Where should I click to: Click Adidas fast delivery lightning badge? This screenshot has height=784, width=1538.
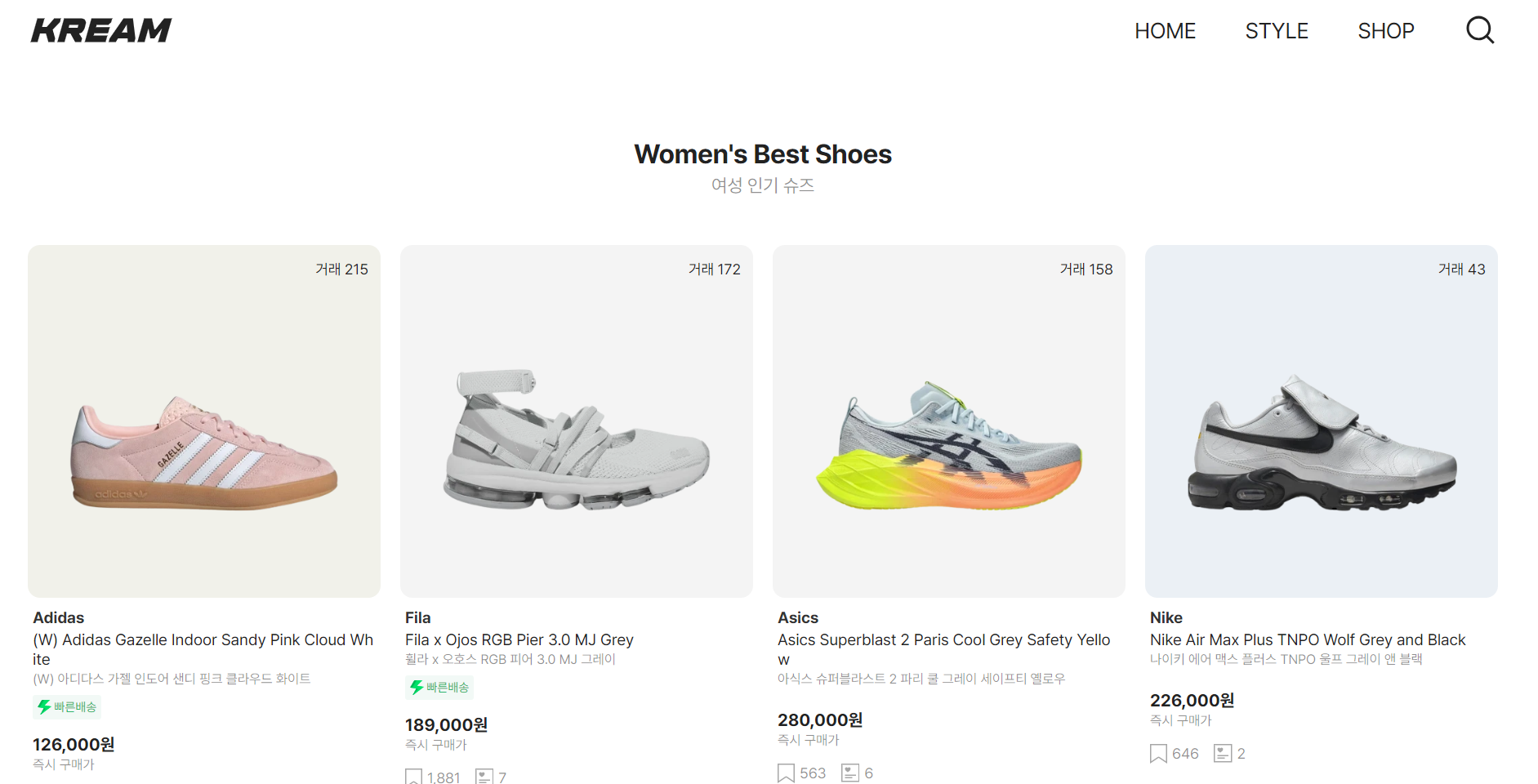67,707
